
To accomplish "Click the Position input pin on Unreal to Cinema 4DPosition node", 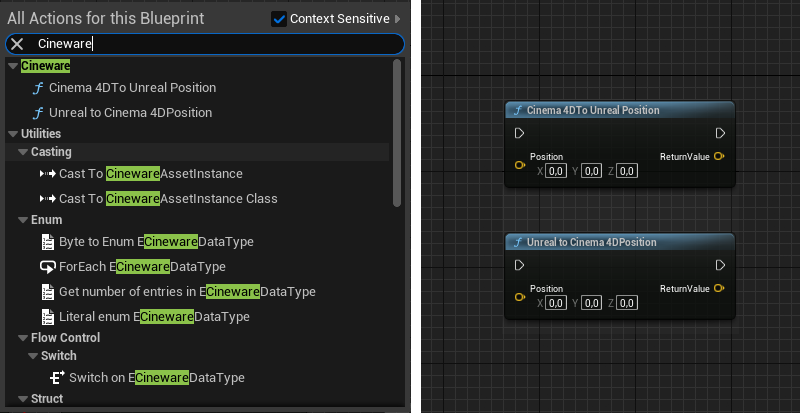I will tap(519, 297).
